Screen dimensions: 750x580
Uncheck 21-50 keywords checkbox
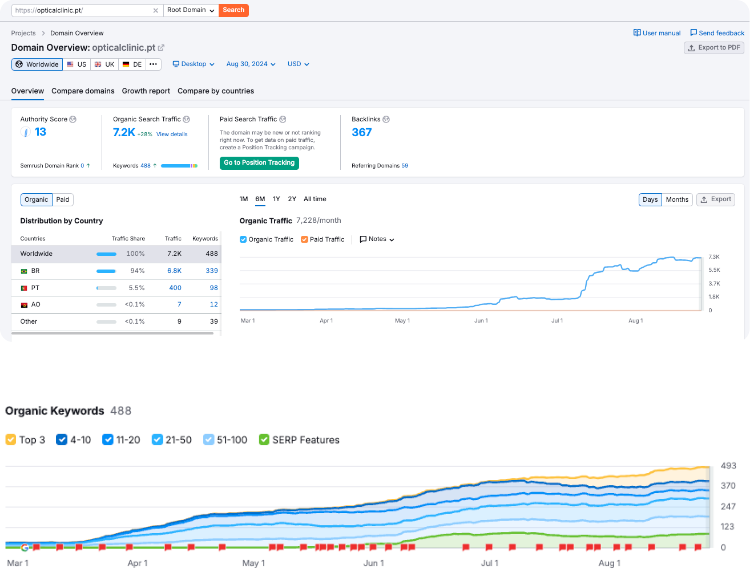pyautogui.click(x=157, y=440)
